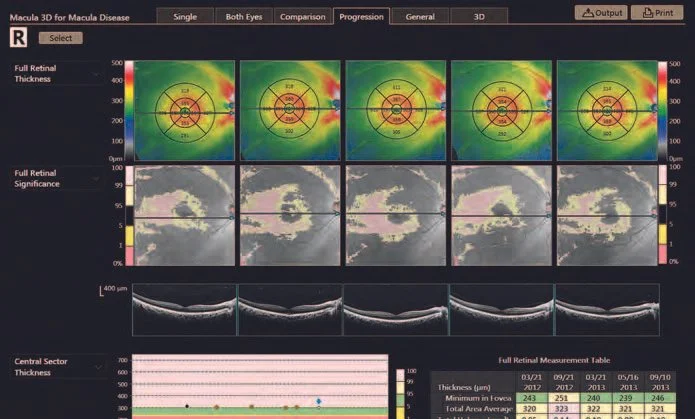Select the second retinal thickness map

(290, 110)
